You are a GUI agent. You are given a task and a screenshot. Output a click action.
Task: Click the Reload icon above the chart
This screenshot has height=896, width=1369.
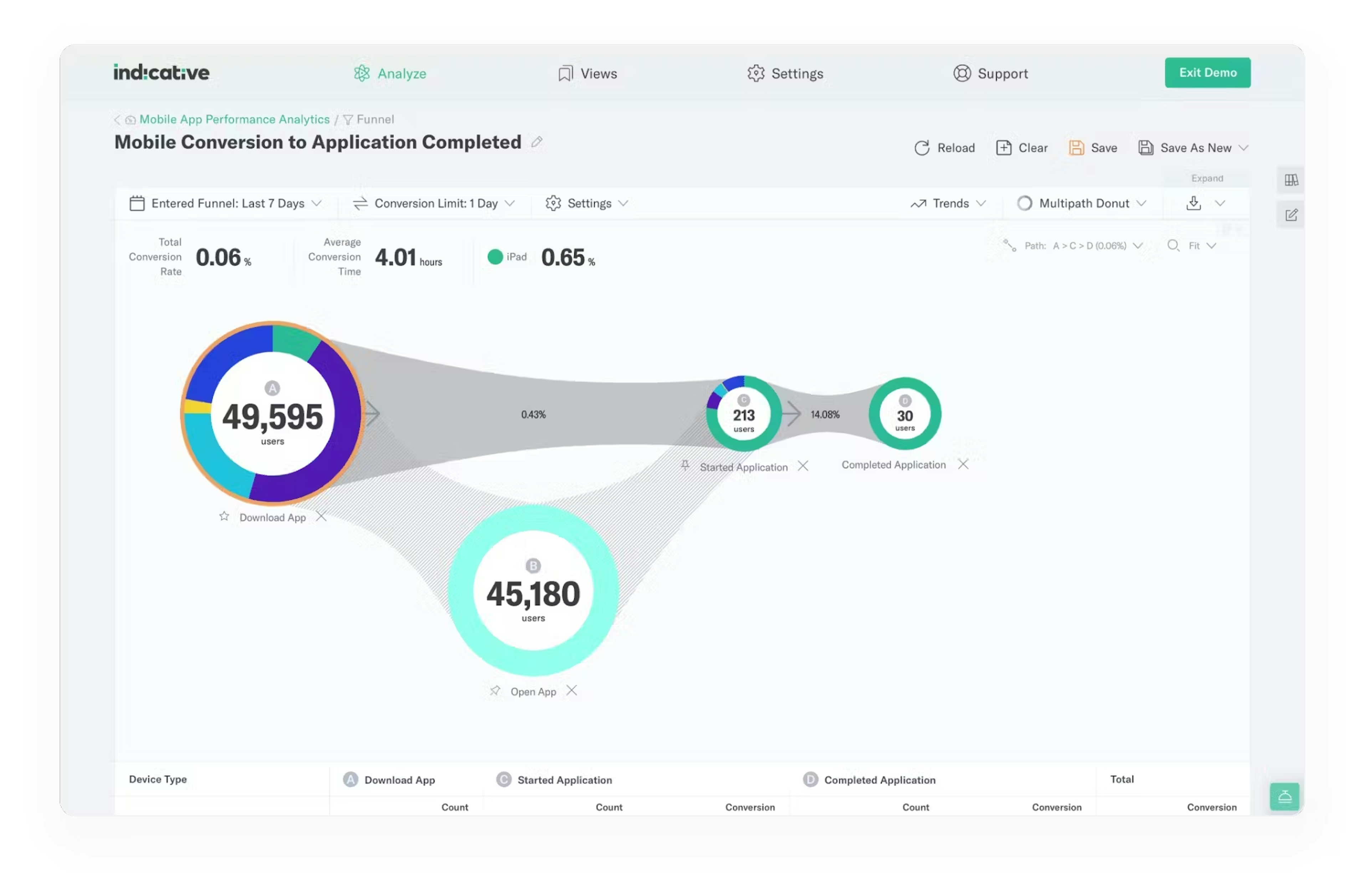[922, 148]
